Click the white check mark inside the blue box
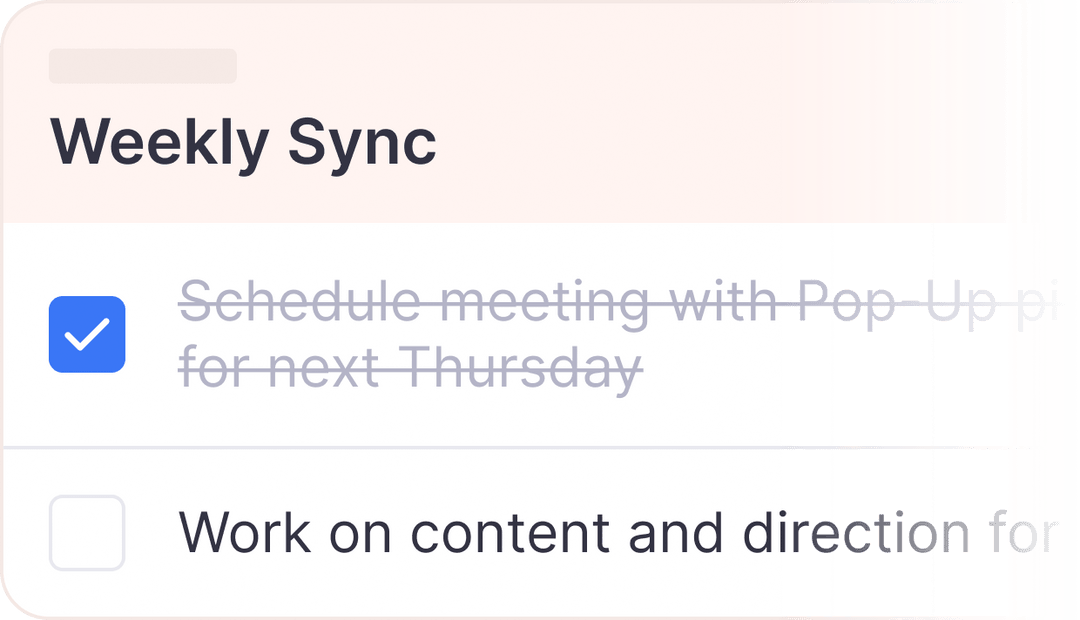1080x620 pixels. tap(87, 333)
